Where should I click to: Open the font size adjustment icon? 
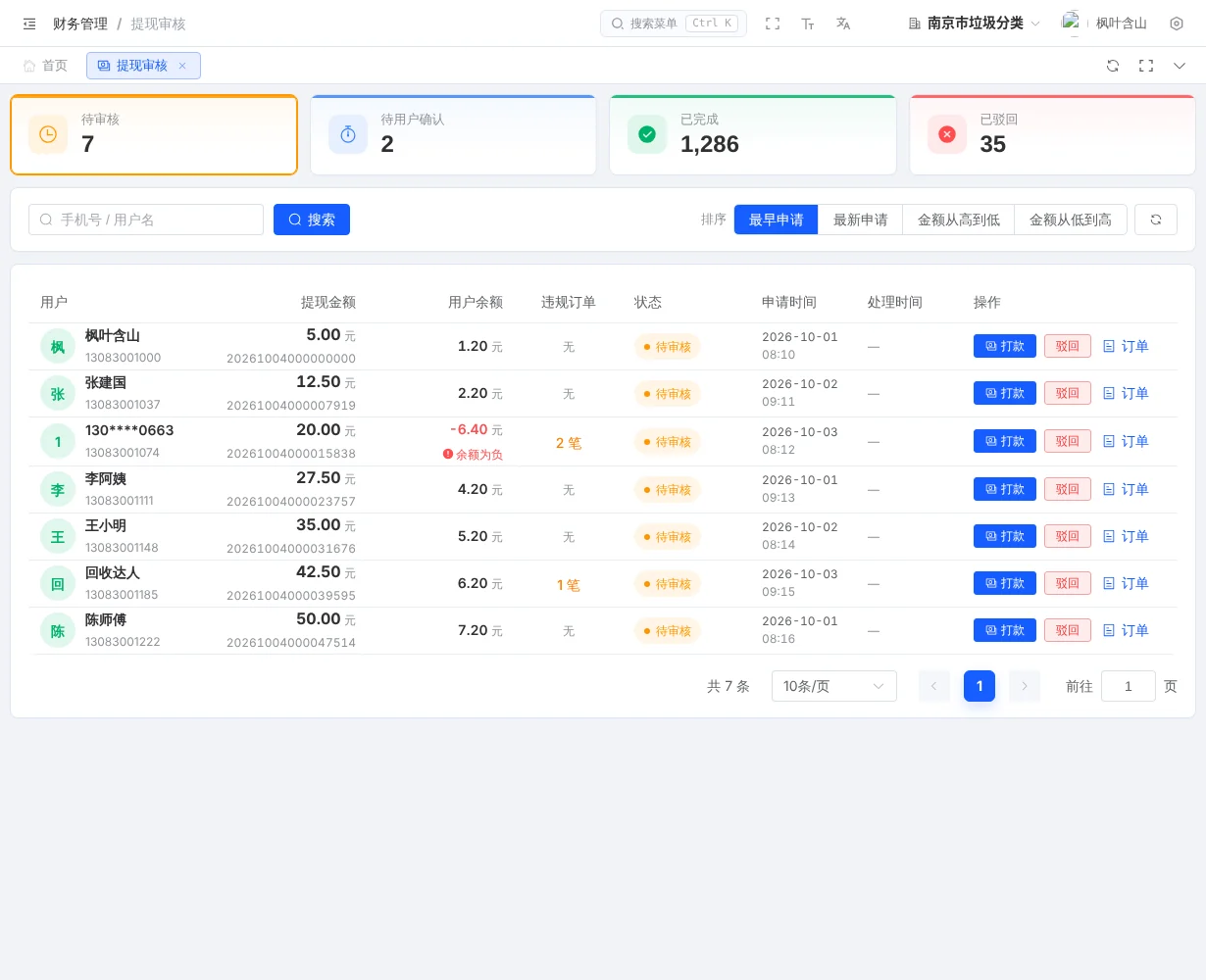808,24
